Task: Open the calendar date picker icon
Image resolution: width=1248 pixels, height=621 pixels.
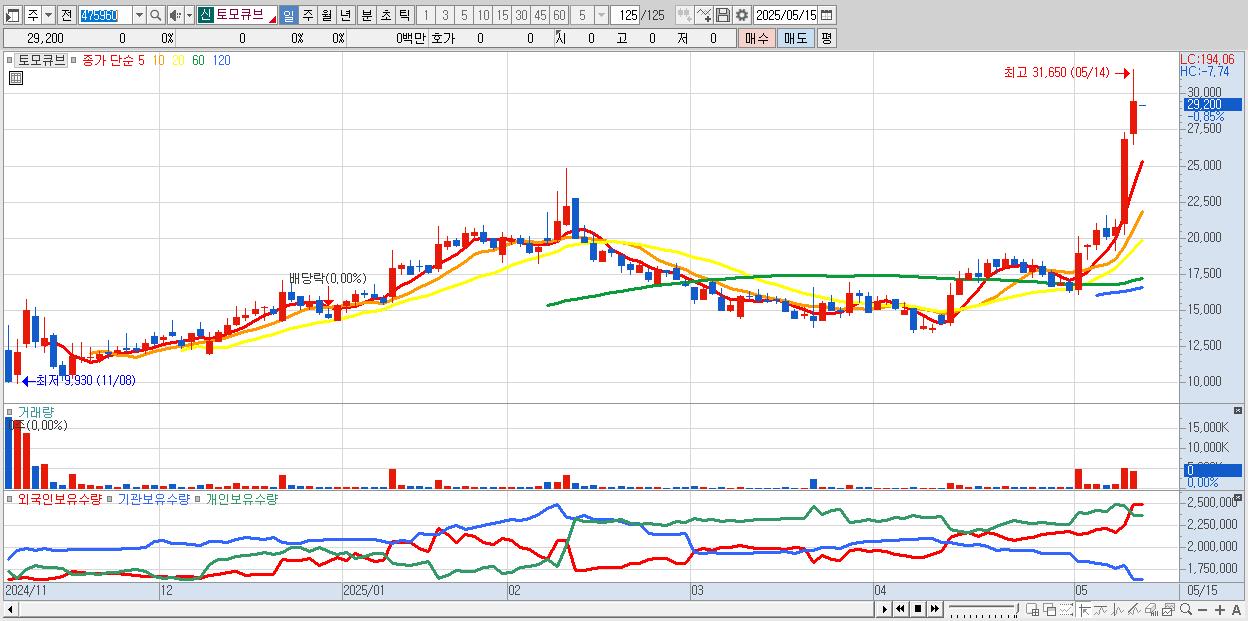Action: [827, 15]
